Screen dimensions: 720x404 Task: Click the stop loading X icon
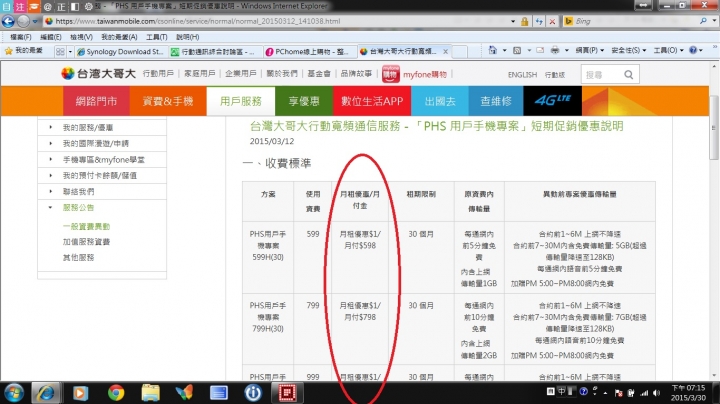[x=552, y=21]
